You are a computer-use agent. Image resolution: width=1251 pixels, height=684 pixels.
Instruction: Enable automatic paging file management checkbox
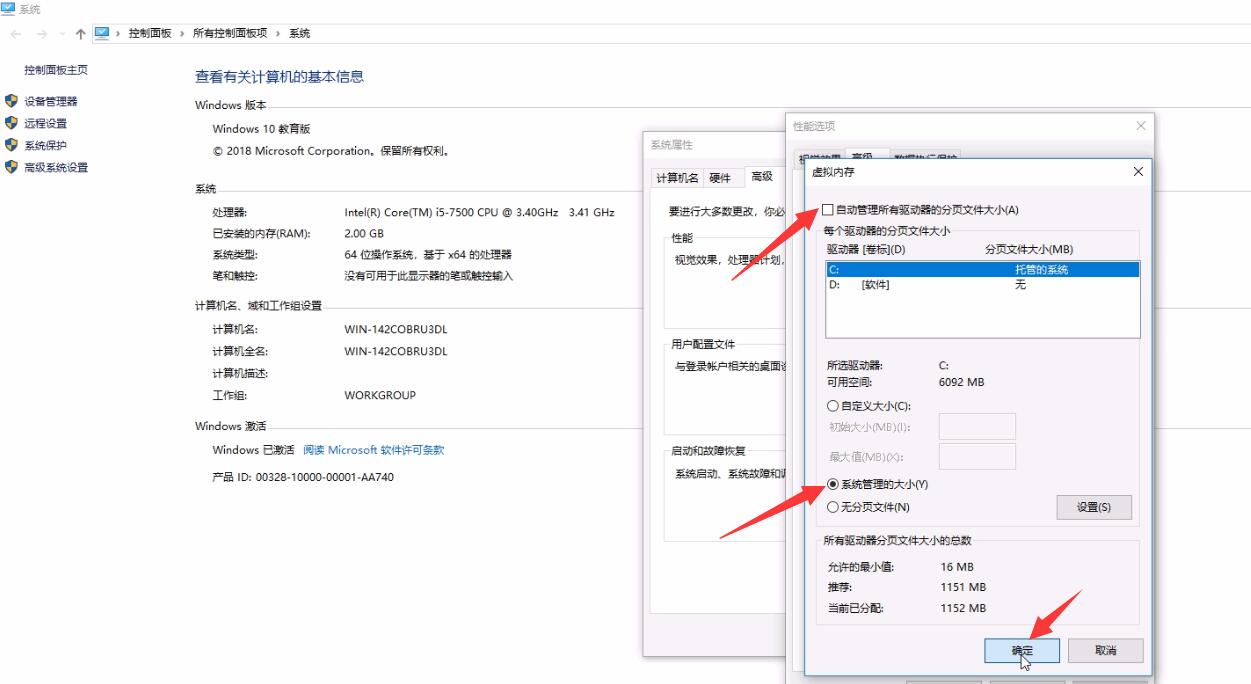click(828, 210)
